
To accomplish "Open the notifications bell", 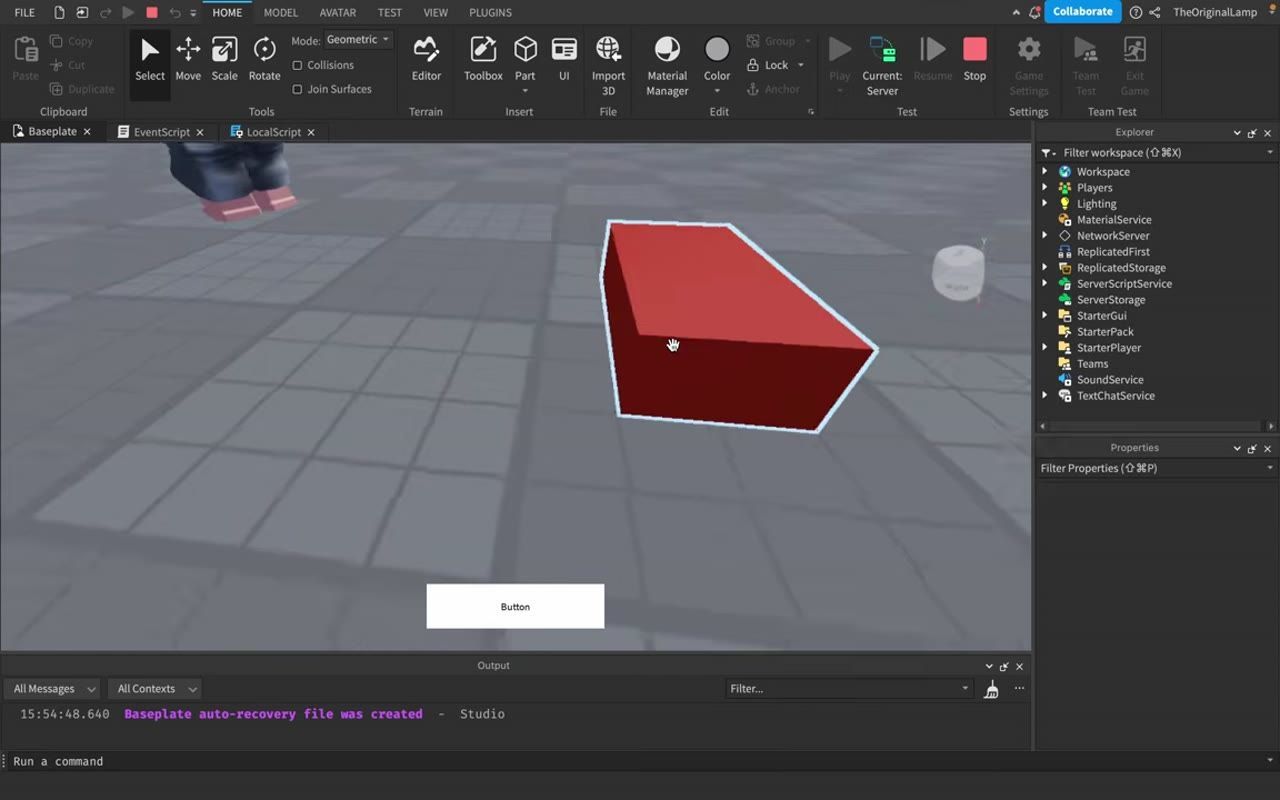I will (1034, 12).
